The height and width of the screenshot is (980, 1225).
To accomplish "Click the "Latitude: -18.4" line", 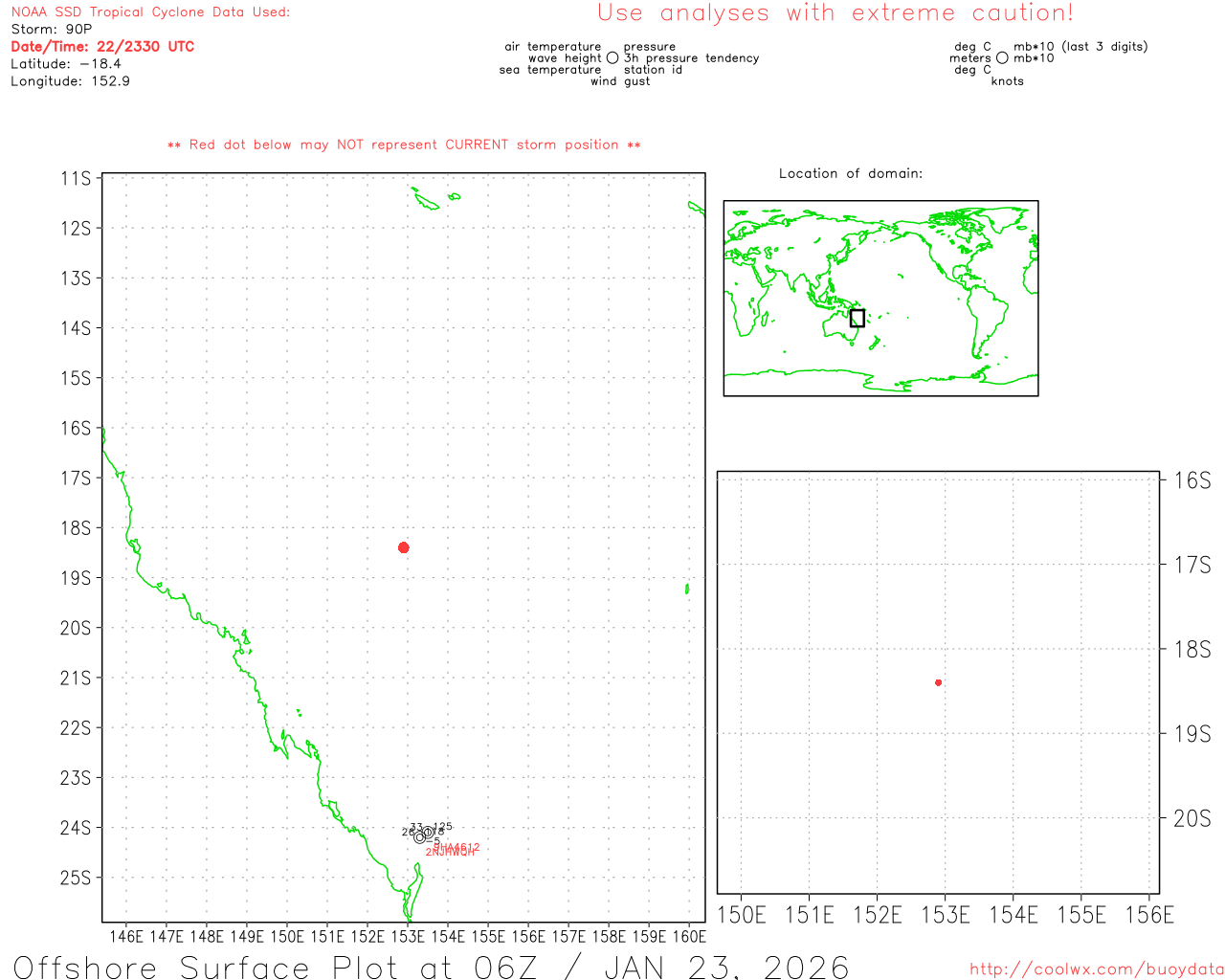I will point(66,64).
